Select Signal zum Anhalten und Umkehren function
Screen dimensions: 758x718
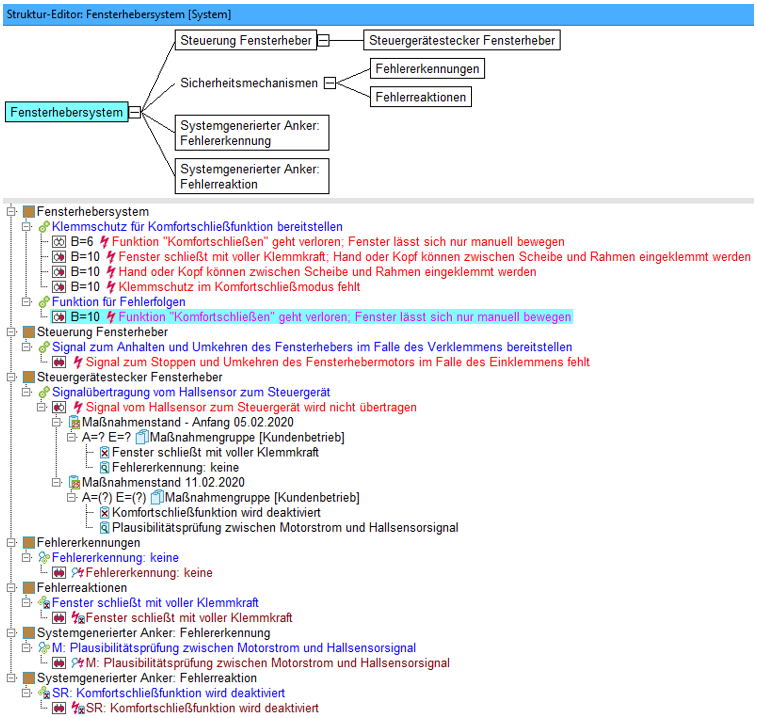tap(312, 347)
